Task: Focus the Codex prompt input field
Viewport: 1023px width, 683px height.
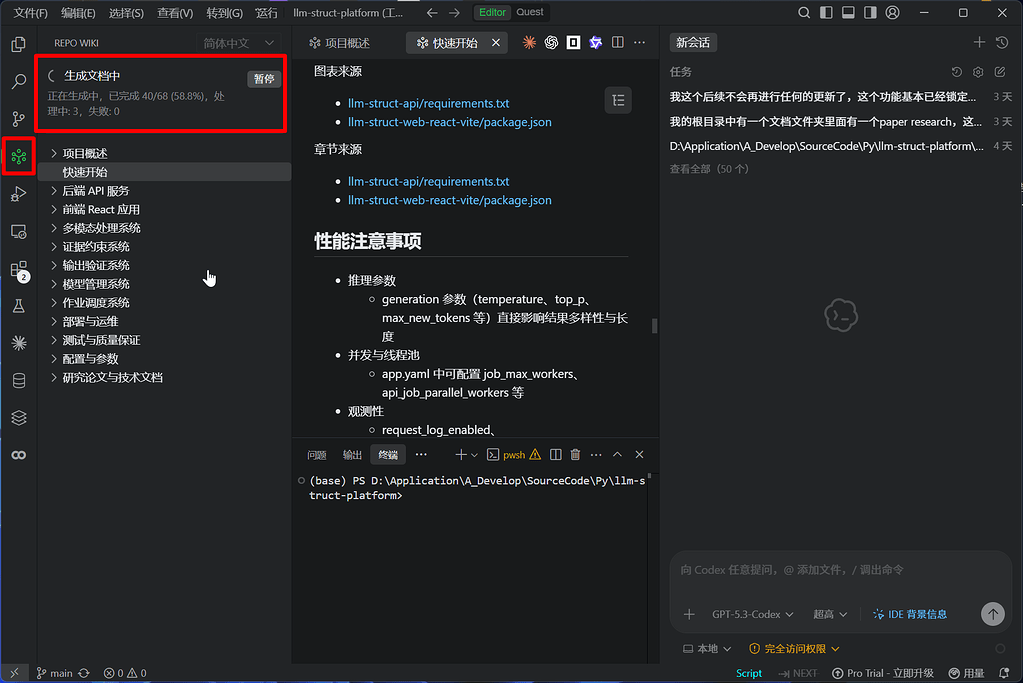Action: point(840,570)
